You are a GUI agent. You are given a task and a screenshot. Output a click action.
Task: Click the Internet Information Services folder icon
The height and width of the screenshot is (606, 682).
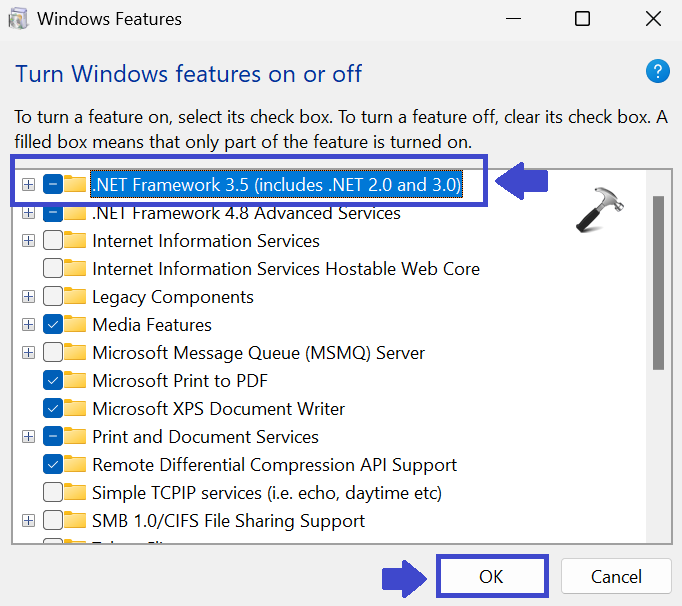[x=75, y=241]
